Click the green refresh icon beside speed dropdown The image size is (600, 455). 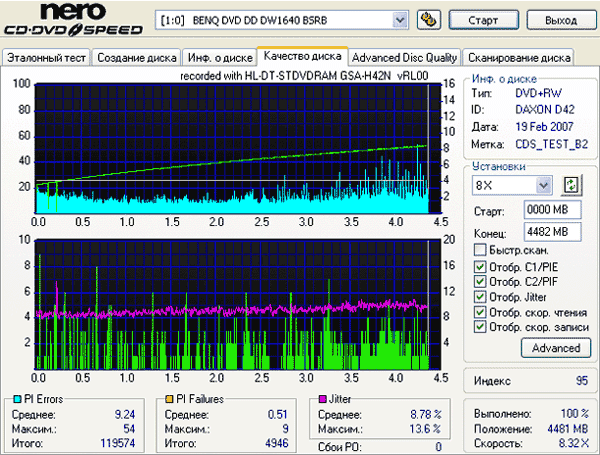572,184
